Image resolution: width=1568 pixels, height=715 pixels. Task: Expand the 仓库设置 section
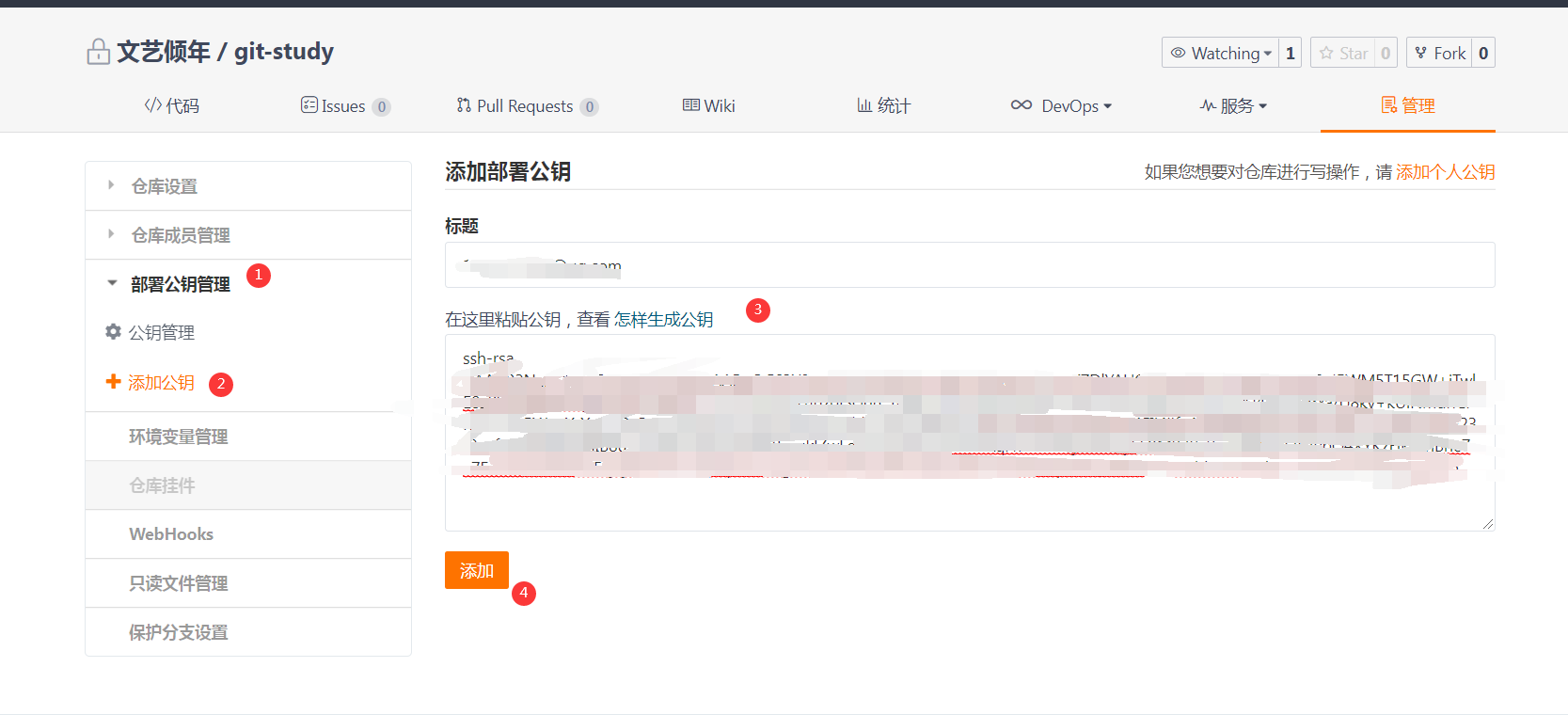pyautogui.click(x=248, y=186)
